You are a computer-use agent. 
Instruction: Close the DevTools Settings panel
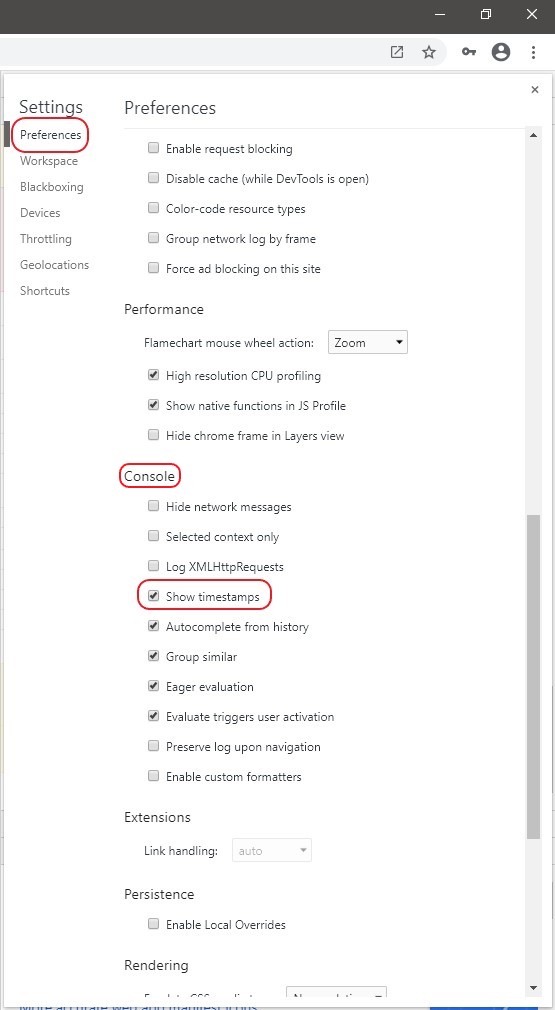pyautogui.click(x=534, y=90)
